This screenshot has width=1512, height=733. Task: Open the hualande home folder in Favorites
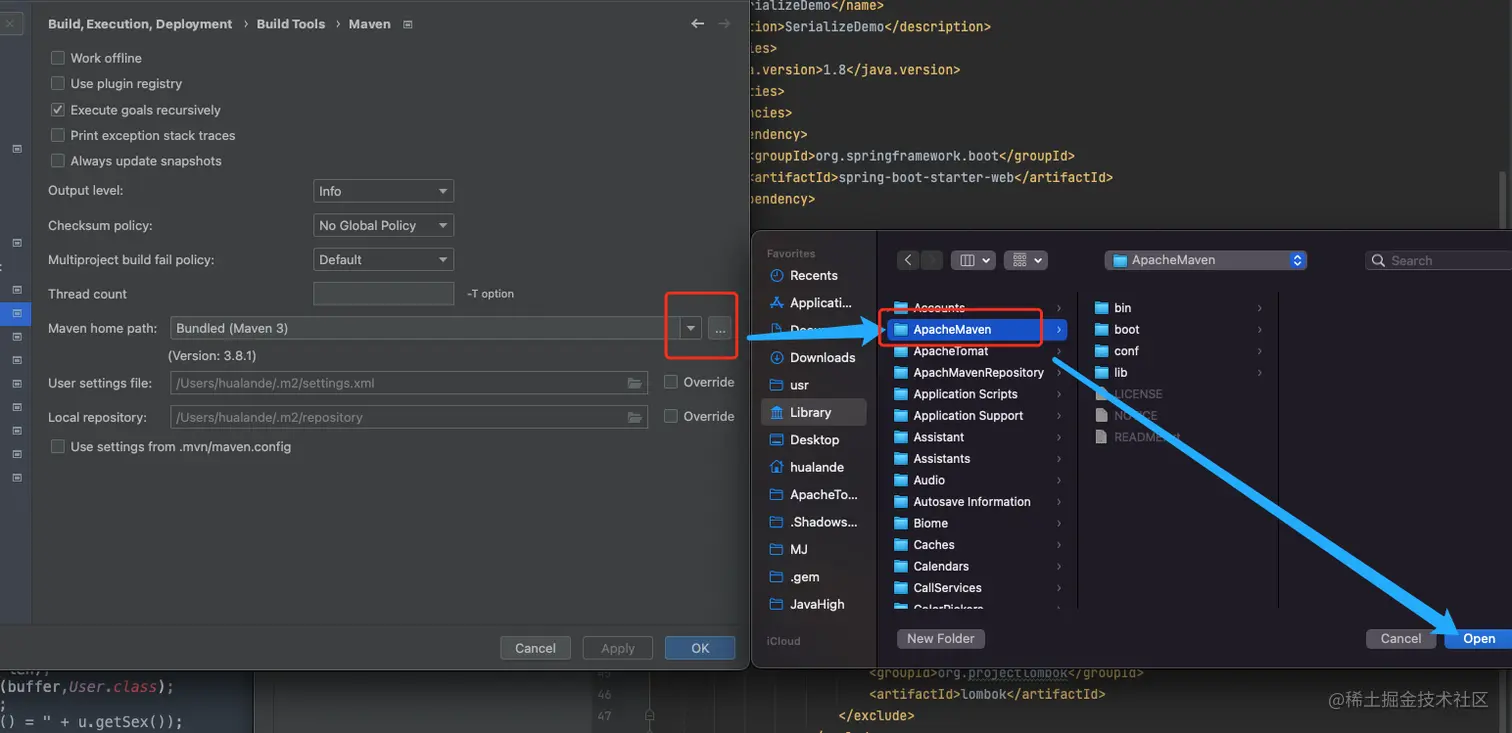pos(806,467)
